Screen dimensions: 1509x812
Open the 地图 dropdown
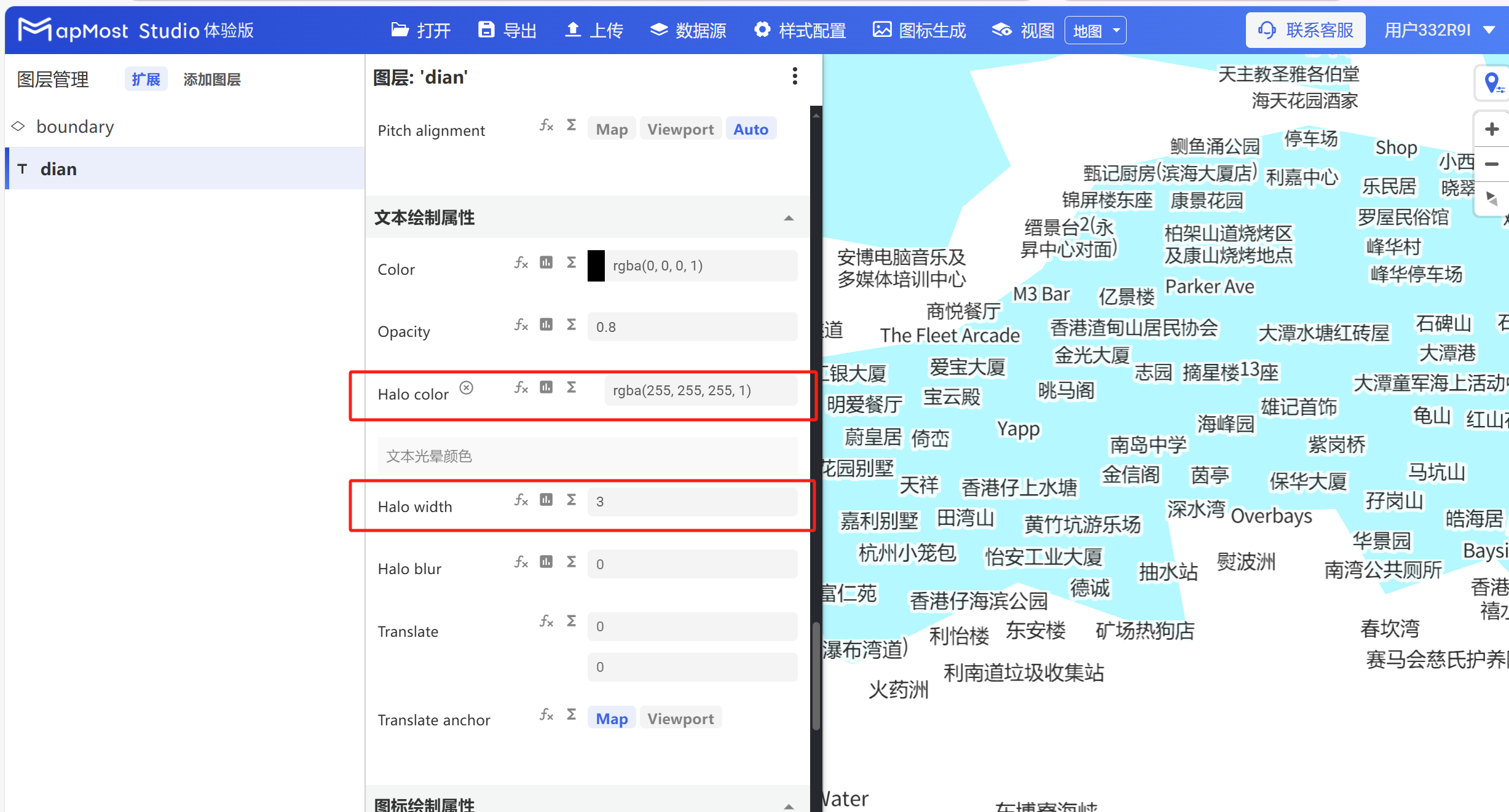pyautogui.click(x=1095, y=30)
